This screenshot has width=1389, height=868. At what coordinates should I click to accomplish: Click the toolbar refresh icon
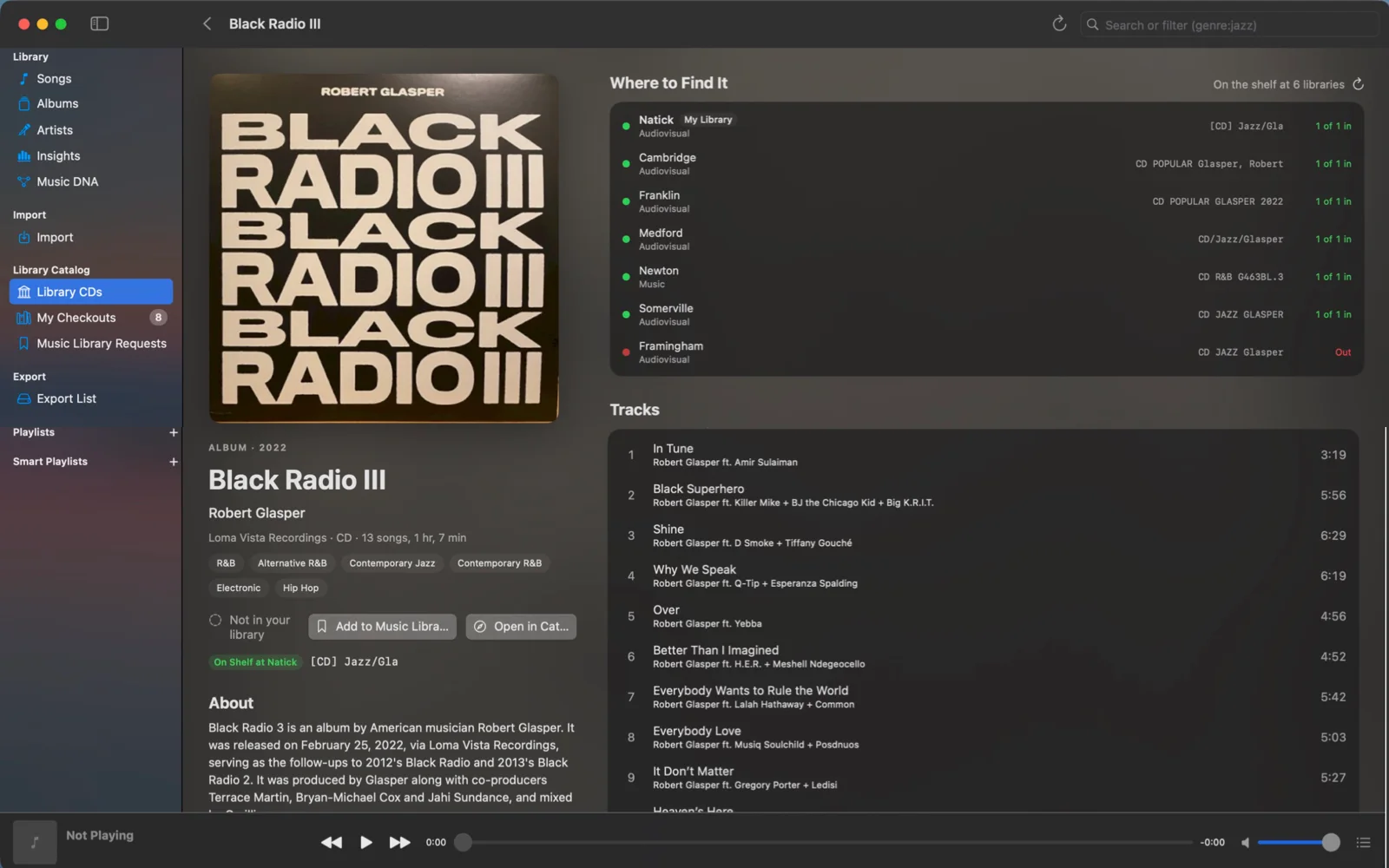tap(1058, 24)
